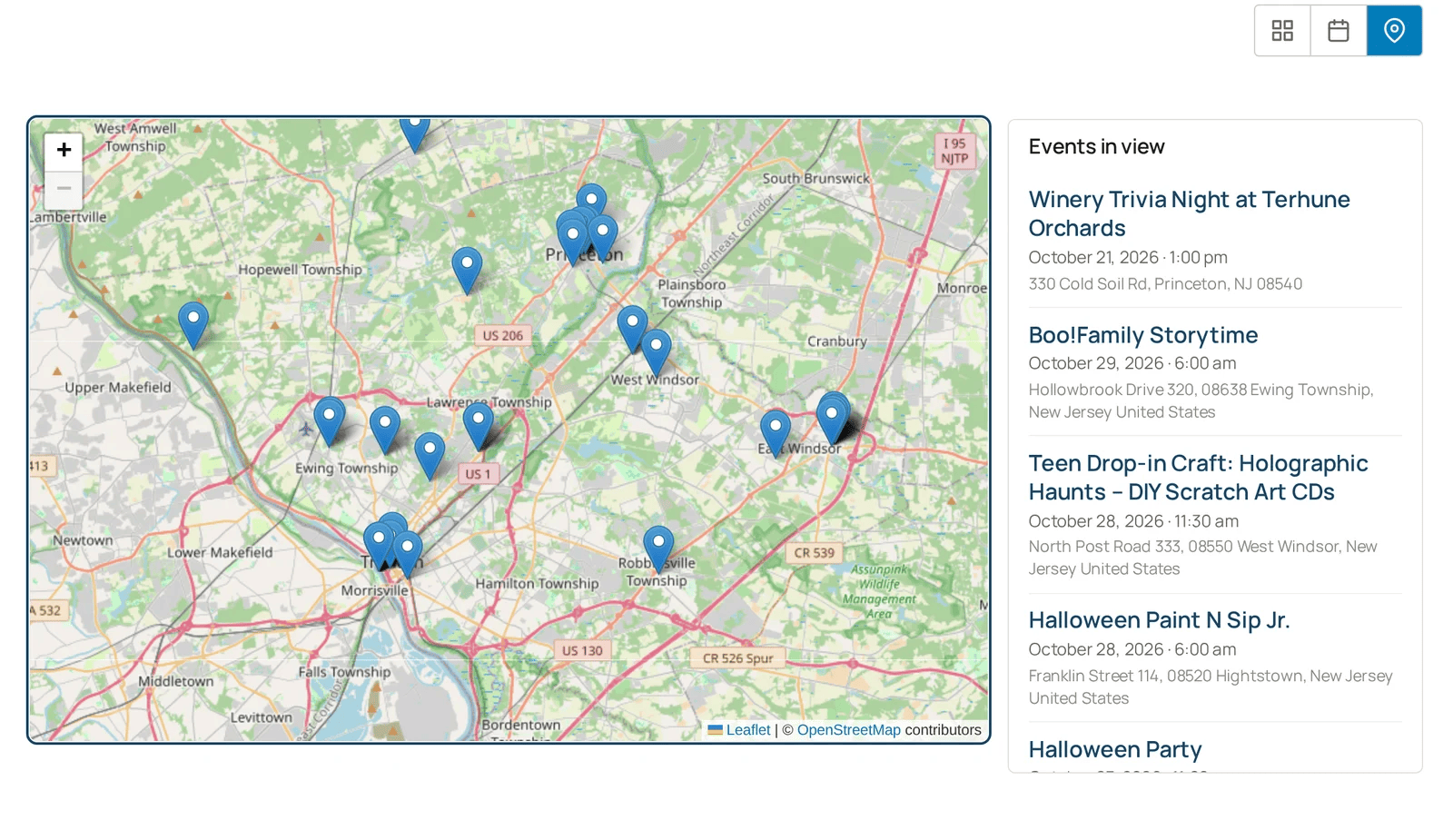Open Teen Drop-in Craft Holographic Haunts event

tap(1198, 478)
